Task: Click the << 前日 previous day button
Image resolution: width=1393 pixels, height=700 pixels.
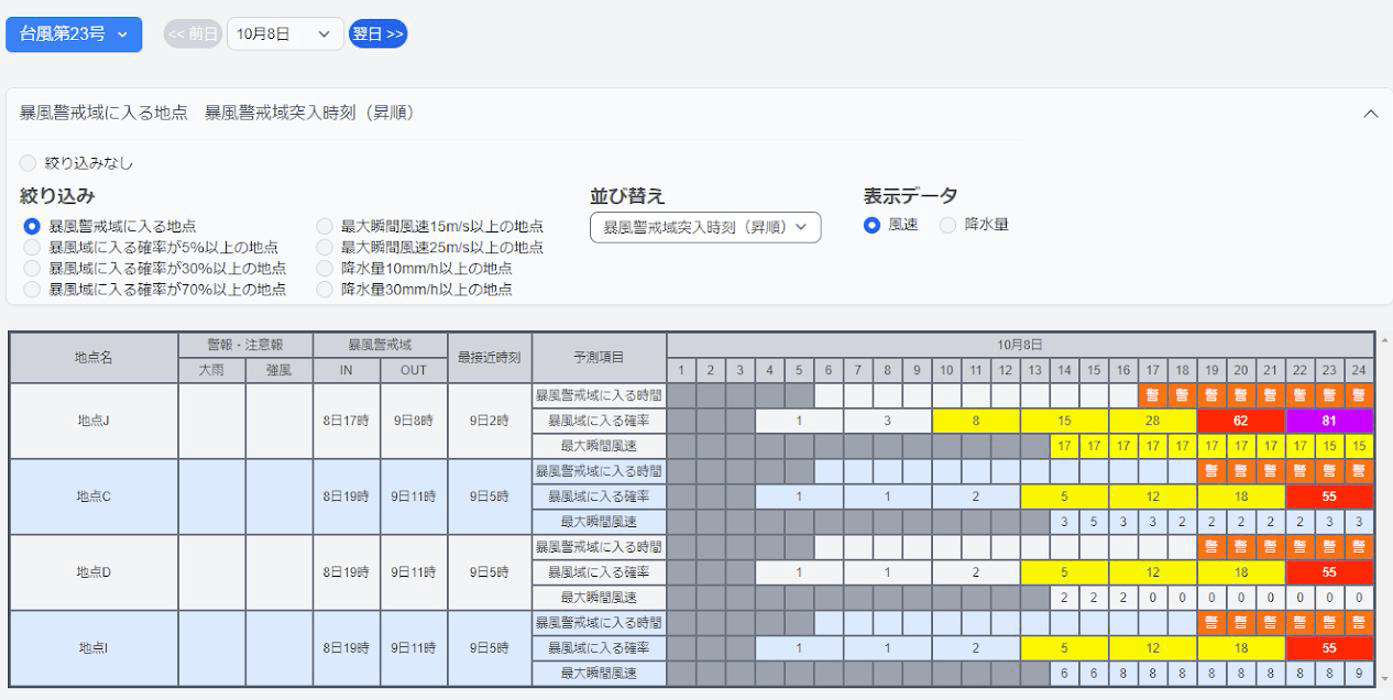Action: (x=192, y=34)
